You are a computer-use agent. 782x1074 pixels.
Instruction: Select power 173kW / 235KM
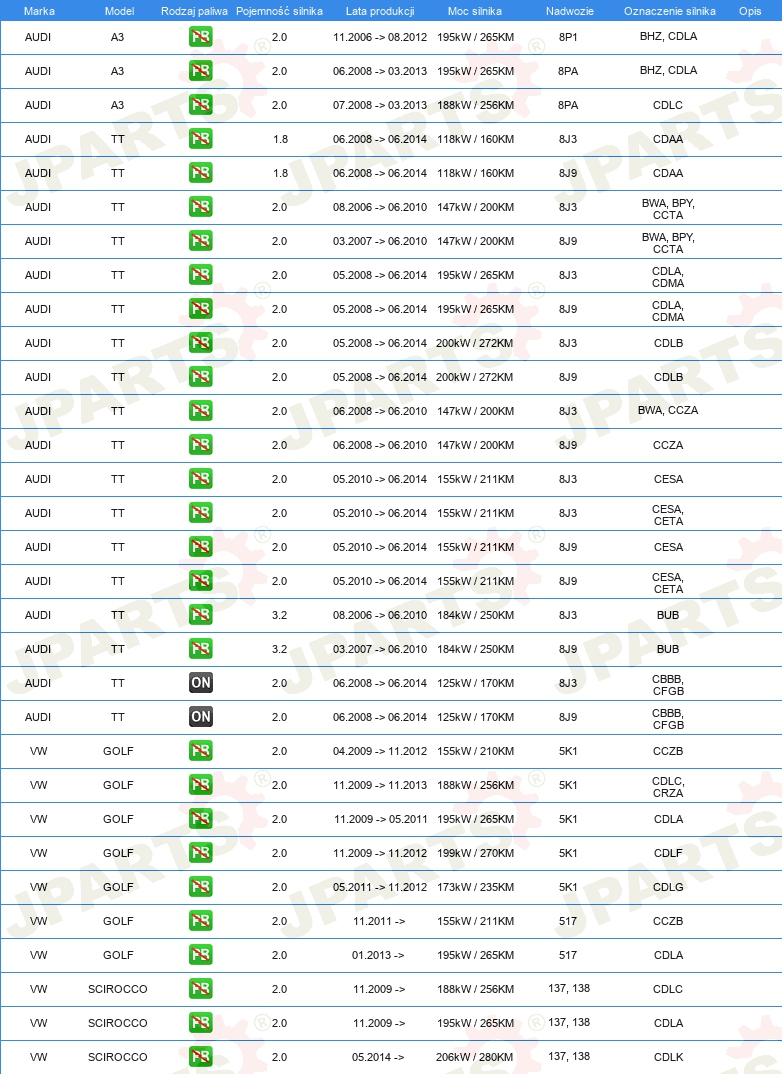click(475, 887)
